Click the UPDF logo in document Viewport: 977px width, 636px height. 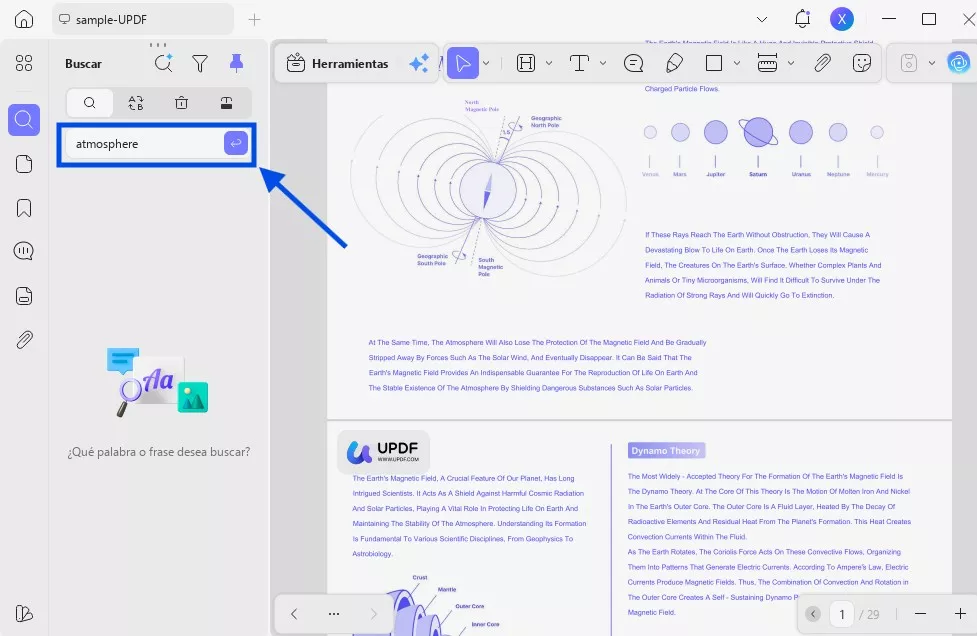click(x=383, y=452)
